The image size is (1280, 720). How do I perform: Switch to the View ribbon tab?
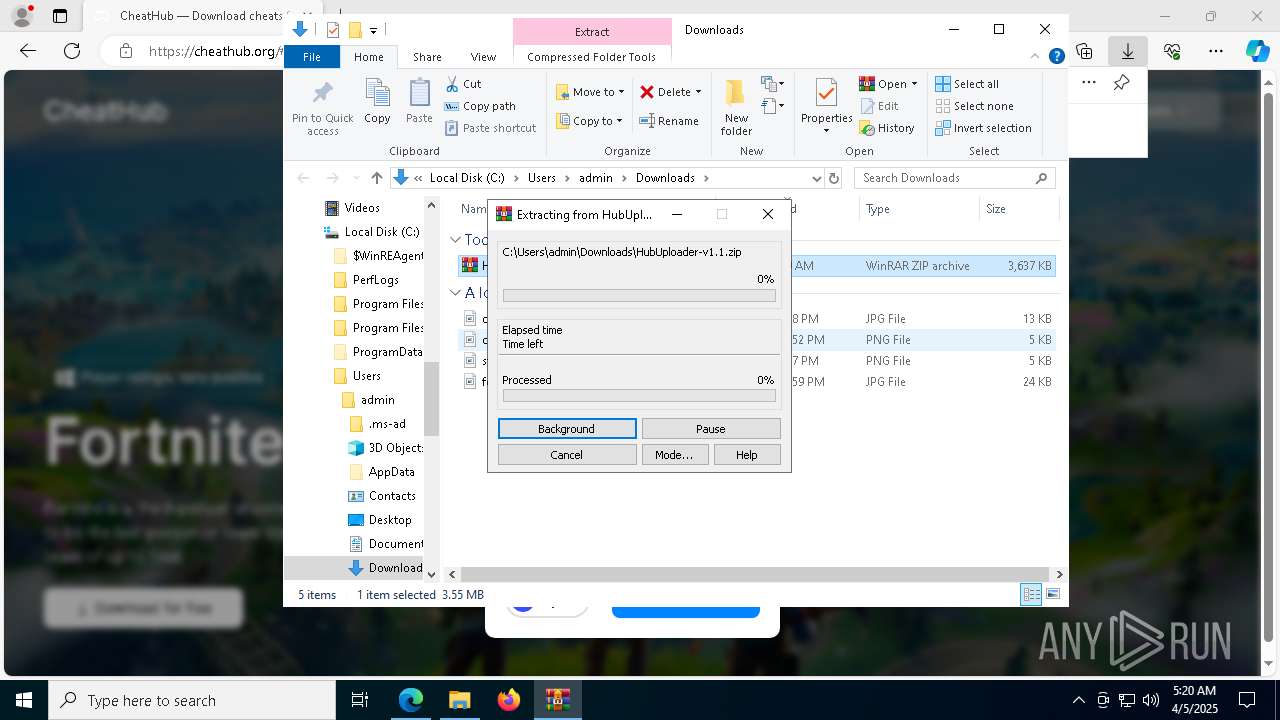[483, 57]
